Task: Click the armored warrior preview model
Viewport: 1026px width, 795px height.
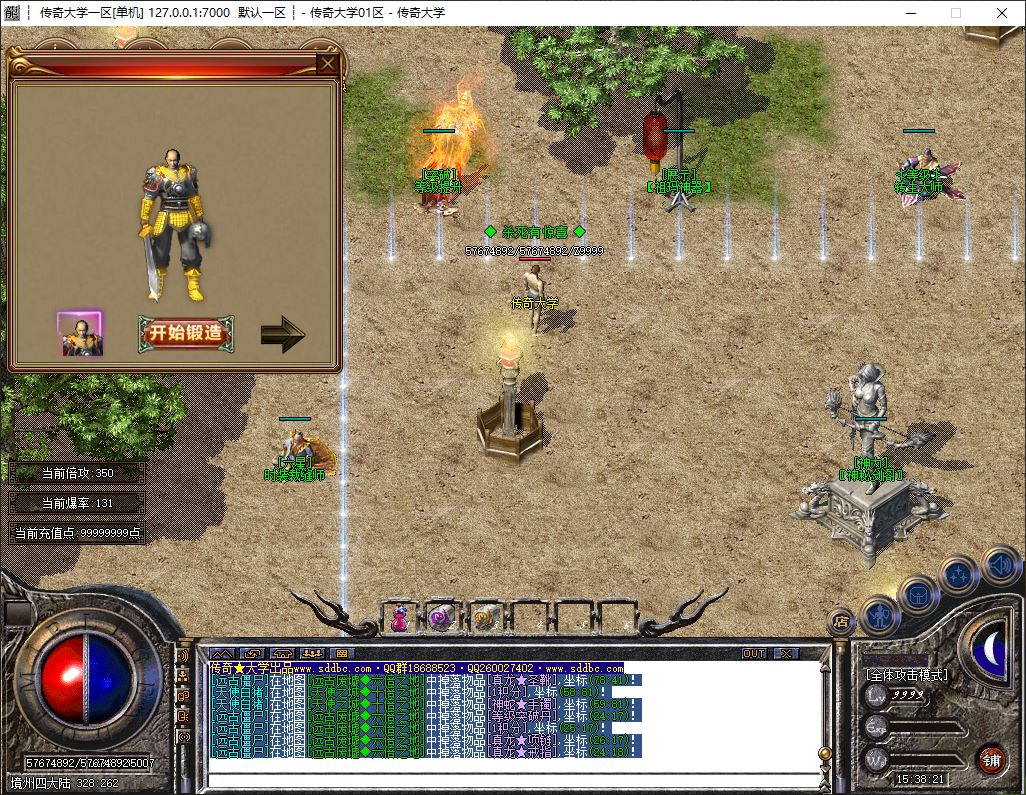Action: (x=173, y=224)
